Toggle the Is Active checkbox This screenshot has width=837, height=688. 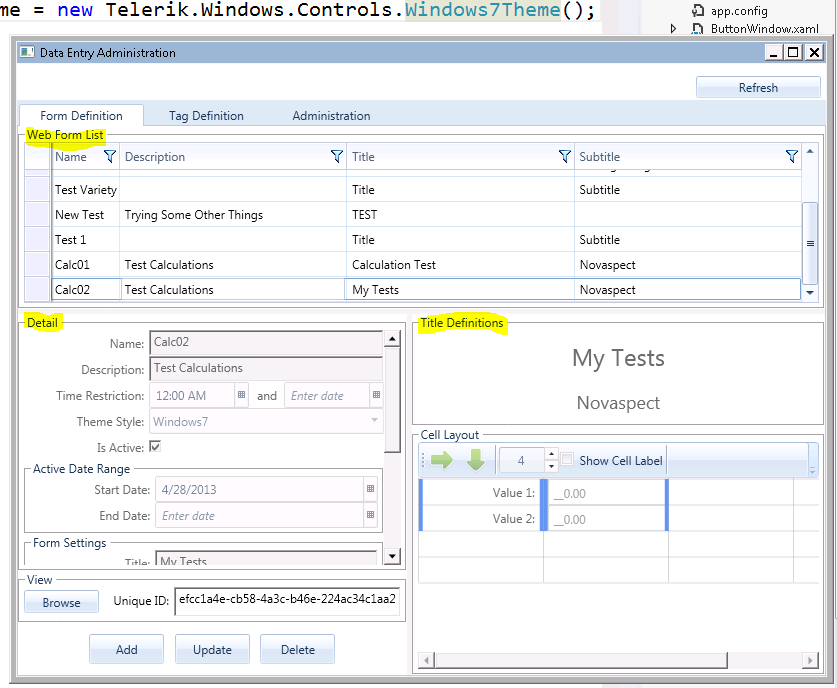coord(155,447)
